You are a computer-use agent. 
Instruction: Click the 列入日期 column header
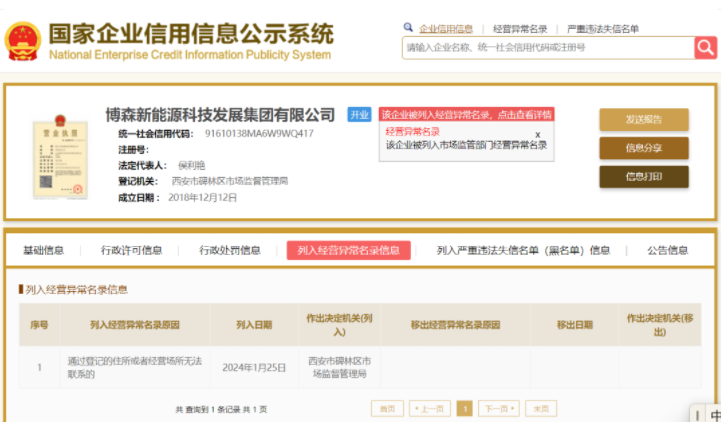254,325
